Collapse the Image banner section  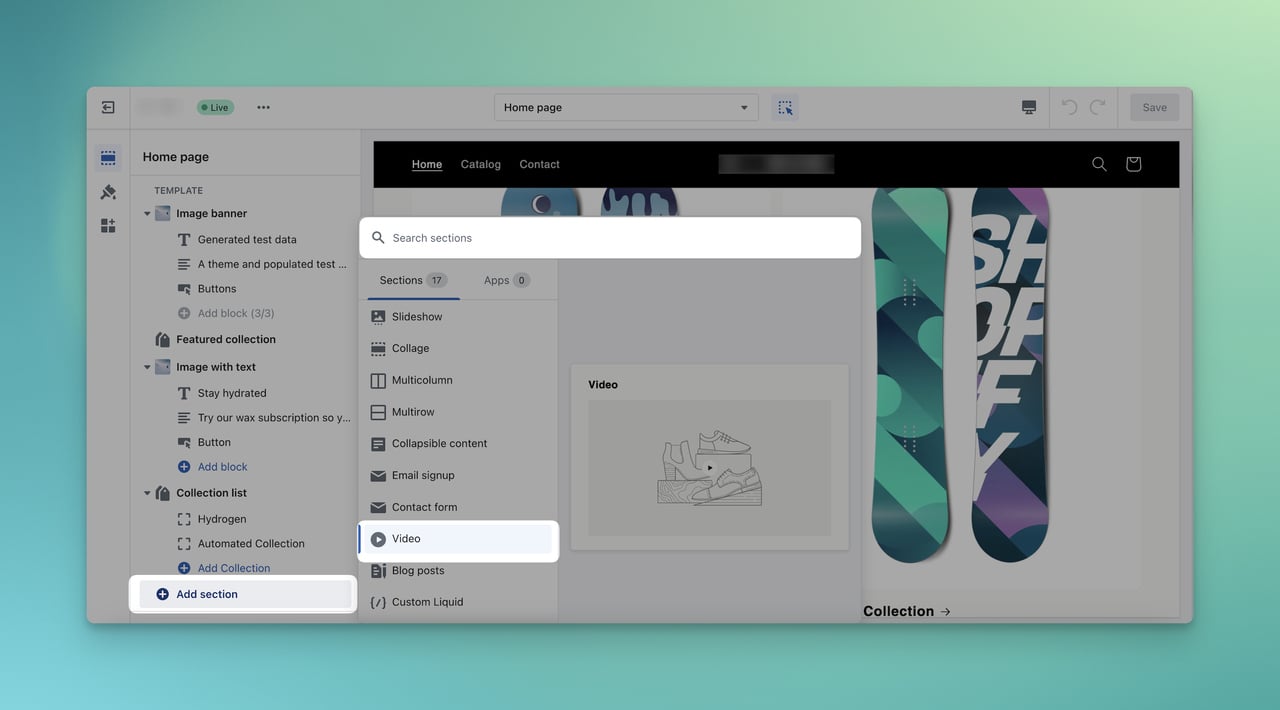point(147,214)
